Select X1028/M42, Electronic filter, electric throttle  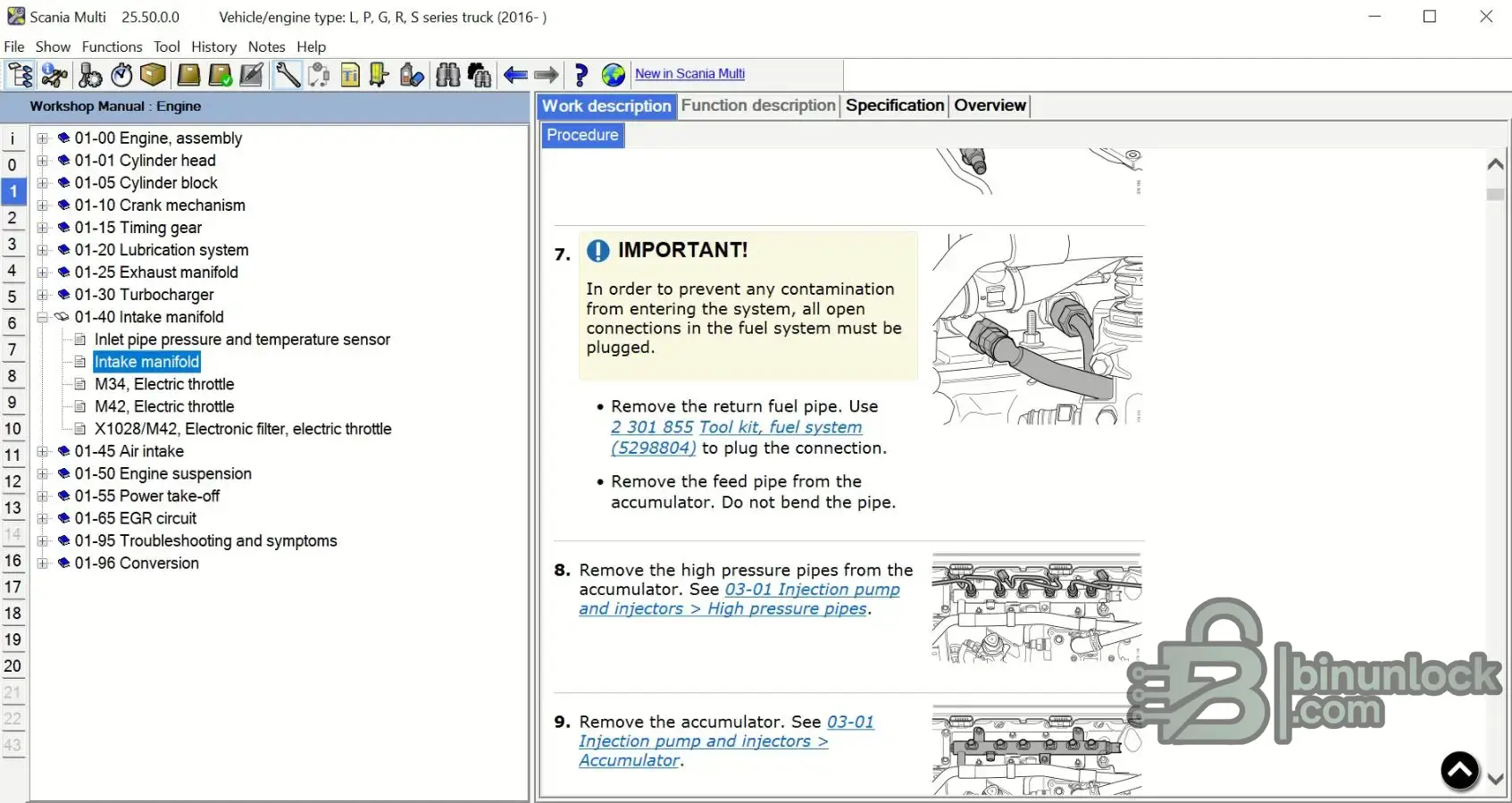coord(243,429)
